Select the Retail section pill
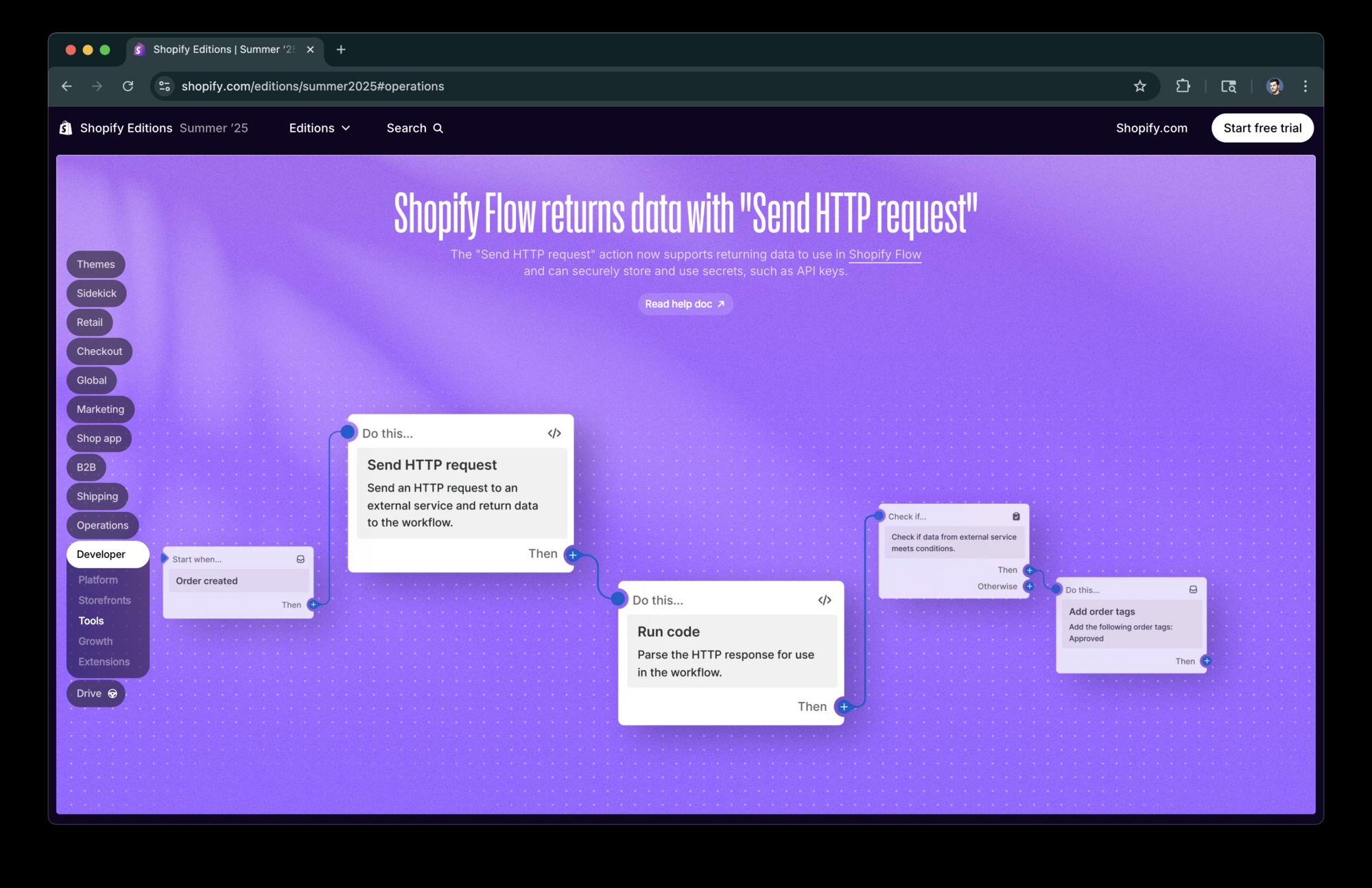Viewport: 1372px width, 888px height. [x=90, y=323]
